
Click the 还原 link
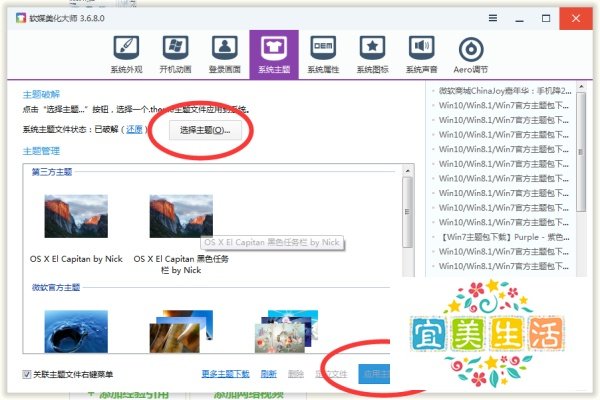tap(134, 130)
